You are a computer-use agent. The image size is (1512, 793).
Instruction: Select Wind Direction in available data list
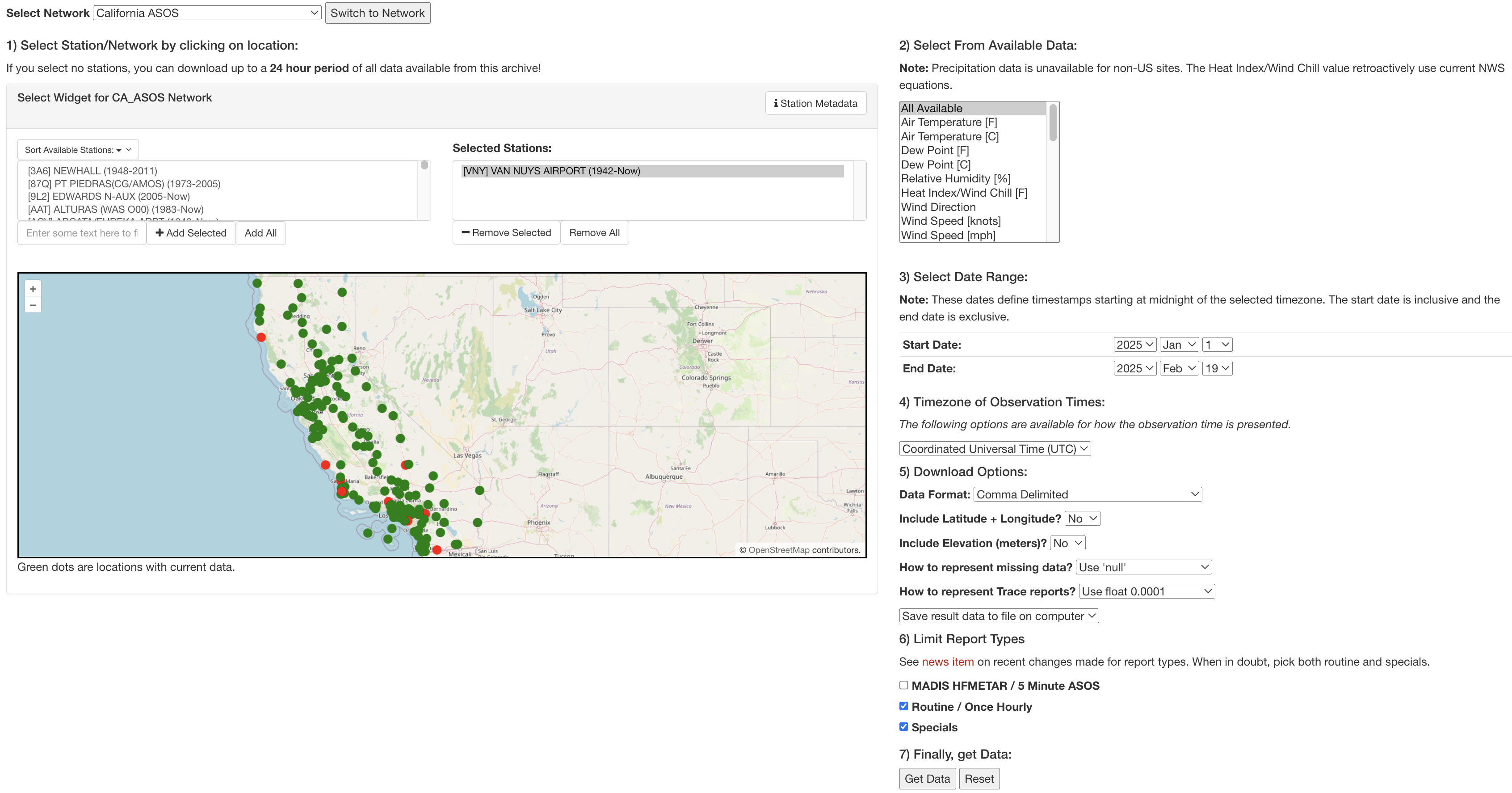pos(938,207)
